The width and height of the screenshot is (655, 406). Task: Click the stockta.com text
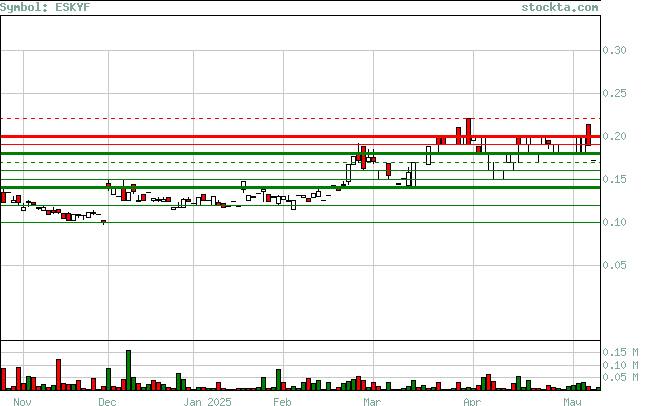click(559, 7)
